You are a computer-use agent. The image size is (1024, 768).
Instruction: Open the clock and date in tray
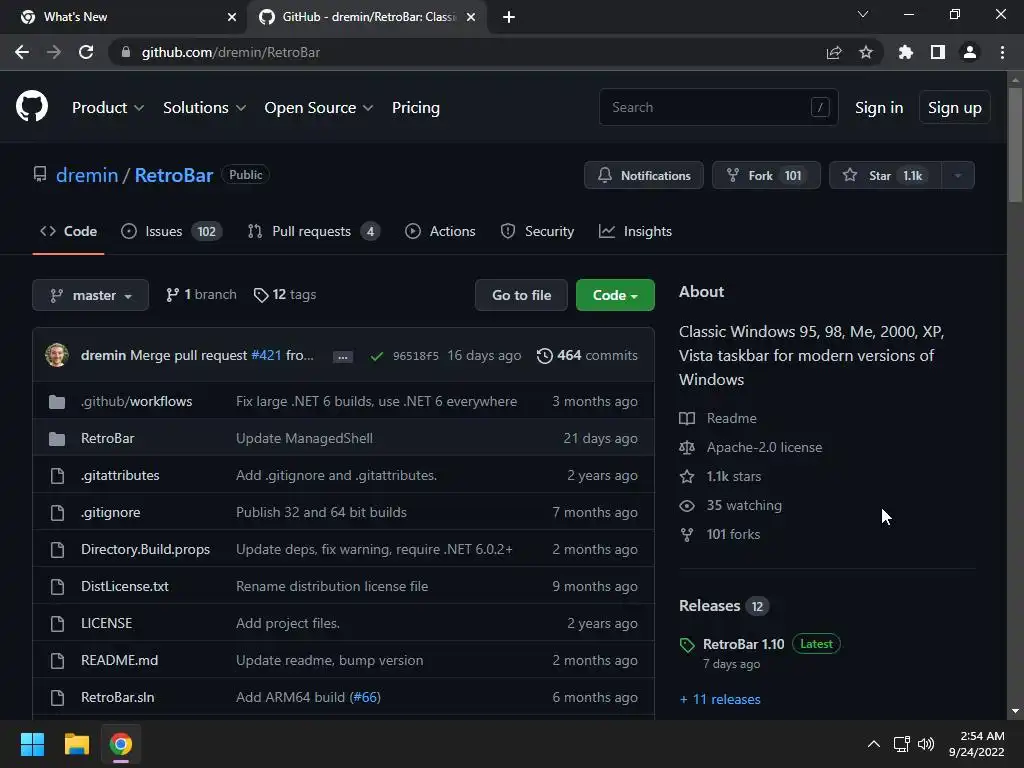(x=976, y=744)
